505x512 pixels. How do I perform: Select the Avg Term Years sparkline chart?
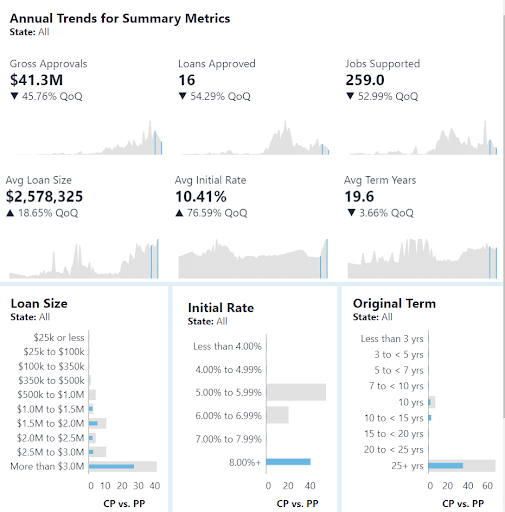coord(422,259)
